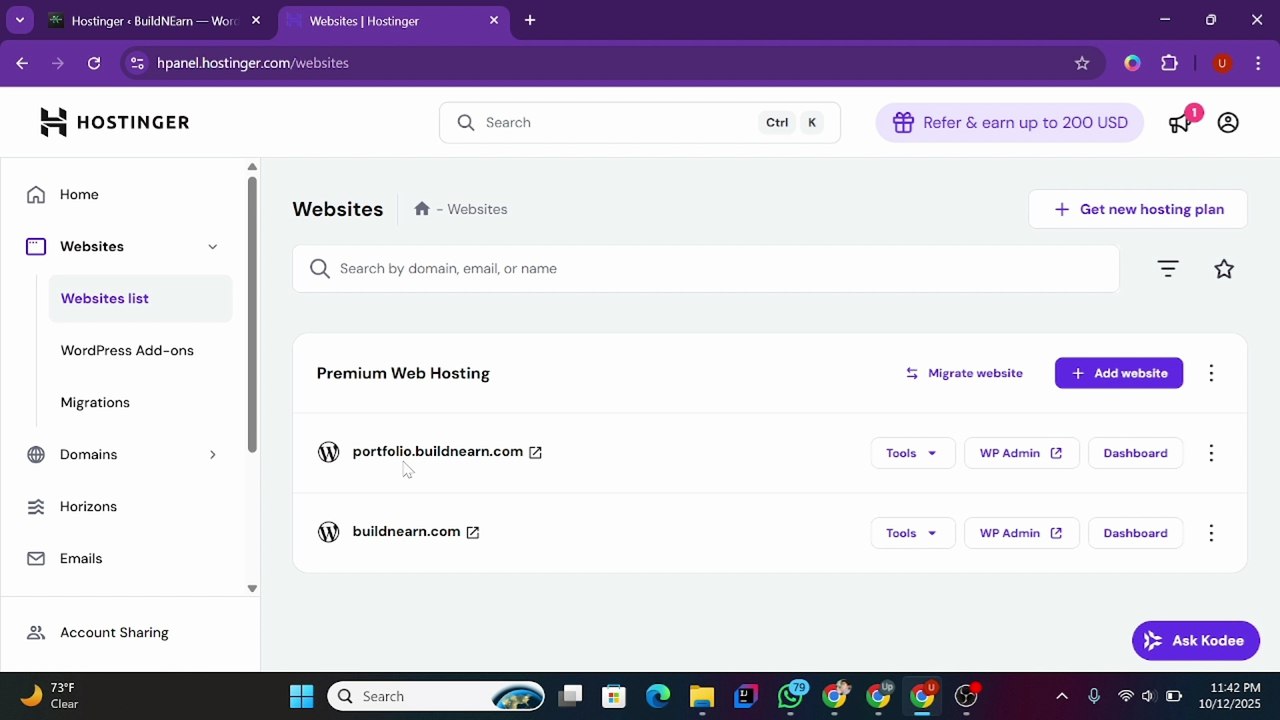Viewport: 1280px width, 720px height.
Task: Select Websites list in the sidebar
Action: click(x=140, y=299)
